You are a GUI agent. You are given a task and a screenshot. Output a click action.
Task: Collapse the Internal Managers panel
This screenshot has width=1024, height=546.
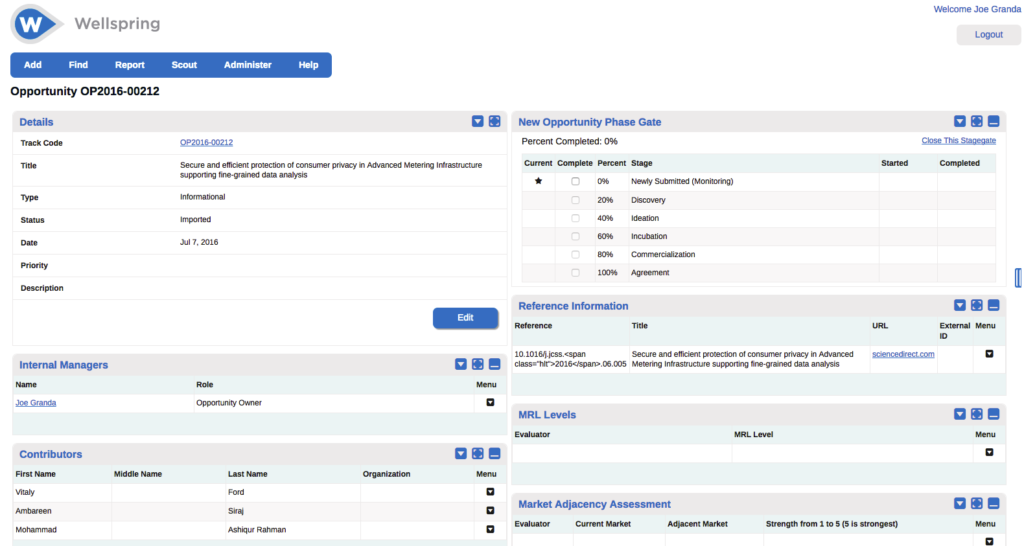494,365
